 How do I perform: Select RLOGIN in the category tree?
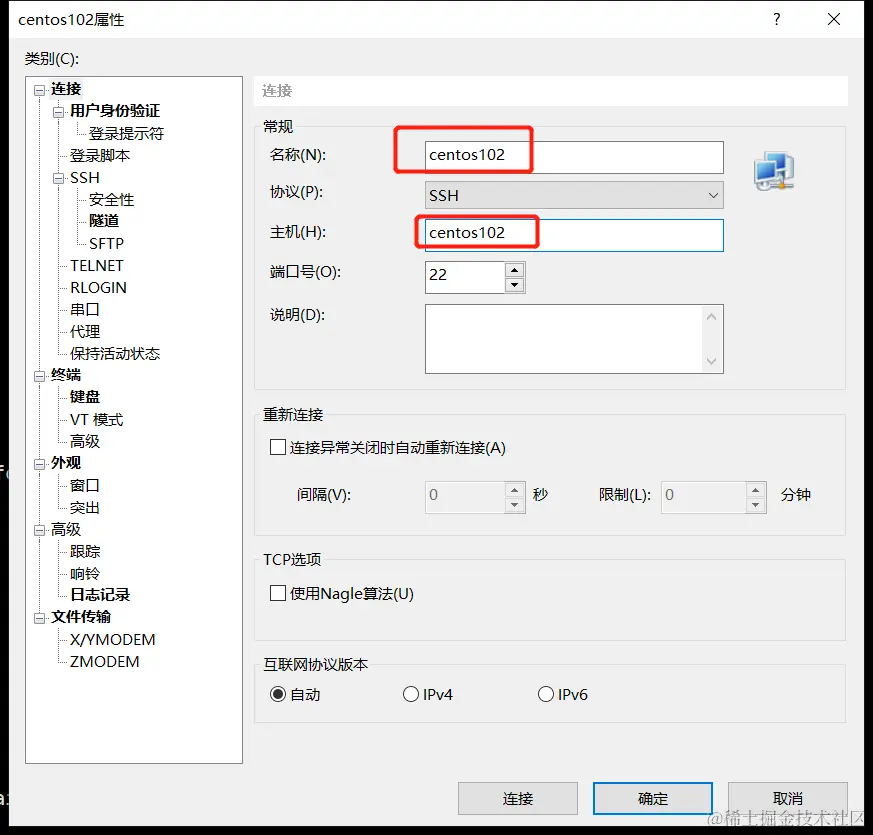(99, 287)
